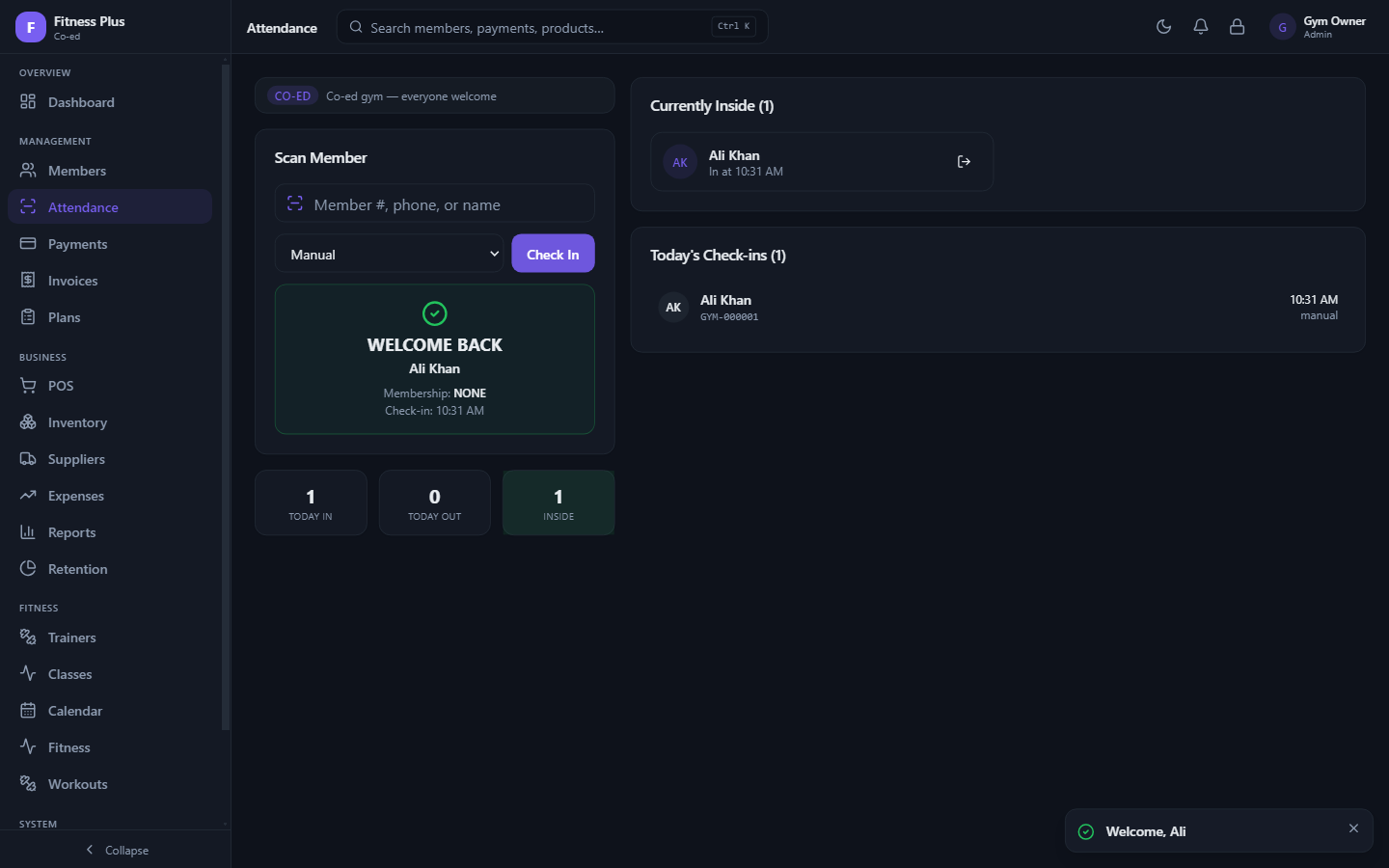Click the Inventory boxes icon
The width and height of the screenshot is (1389, 868).
[28, 422]
